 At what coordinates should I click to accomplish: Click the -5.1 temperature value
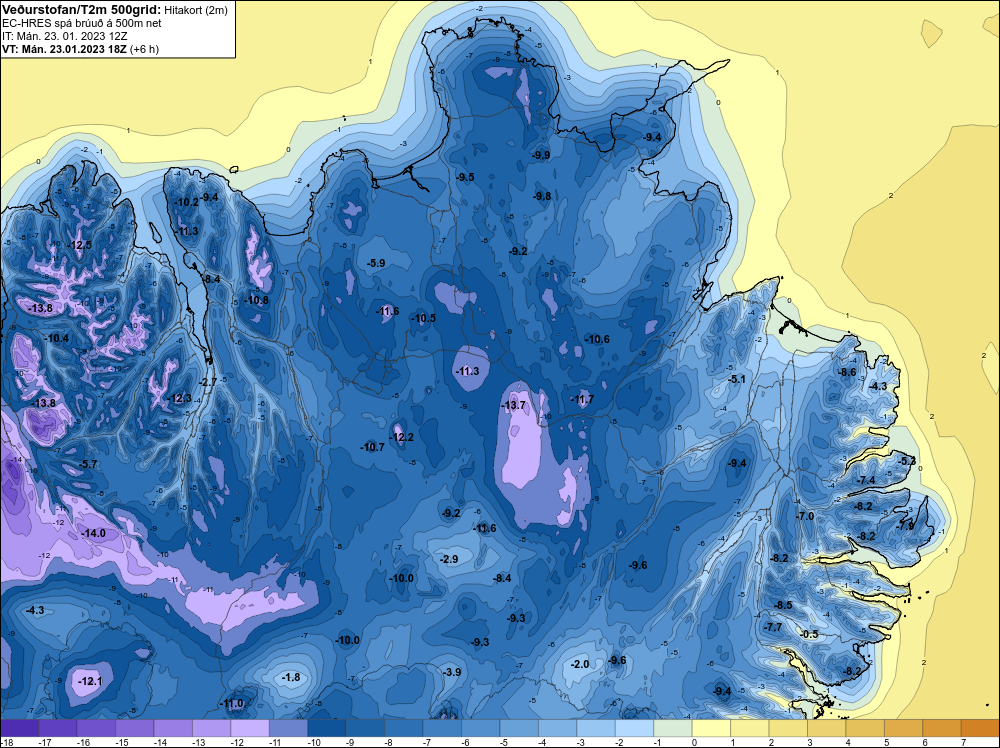(737, 379)
